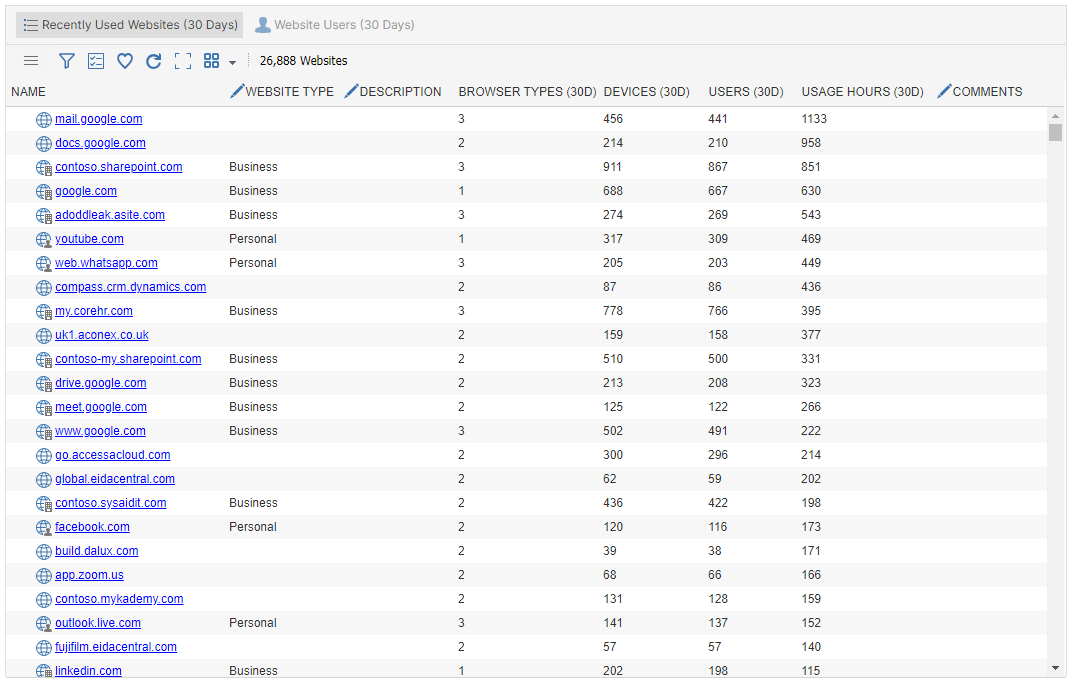Click the business globe icon for my.corehr.com
1073x683 pixels.
tap(44, 311)
